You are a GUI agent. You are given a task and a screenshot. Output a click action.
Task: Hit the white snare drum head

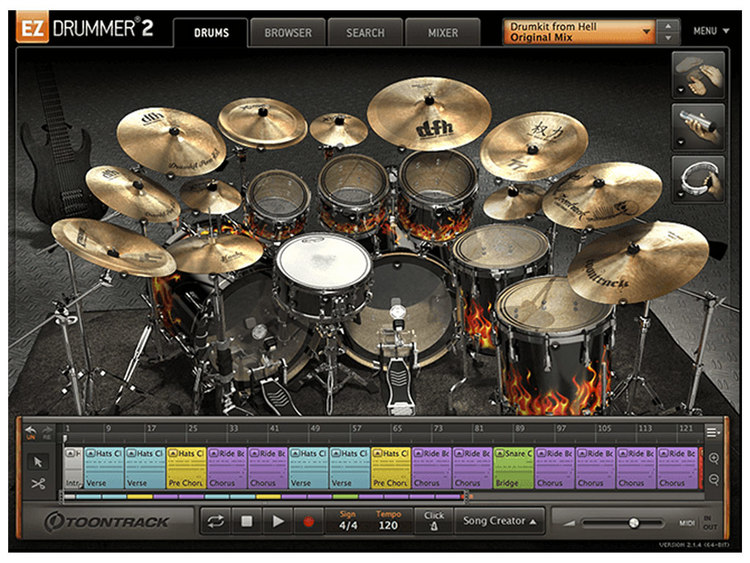click(x=324, y=260)
